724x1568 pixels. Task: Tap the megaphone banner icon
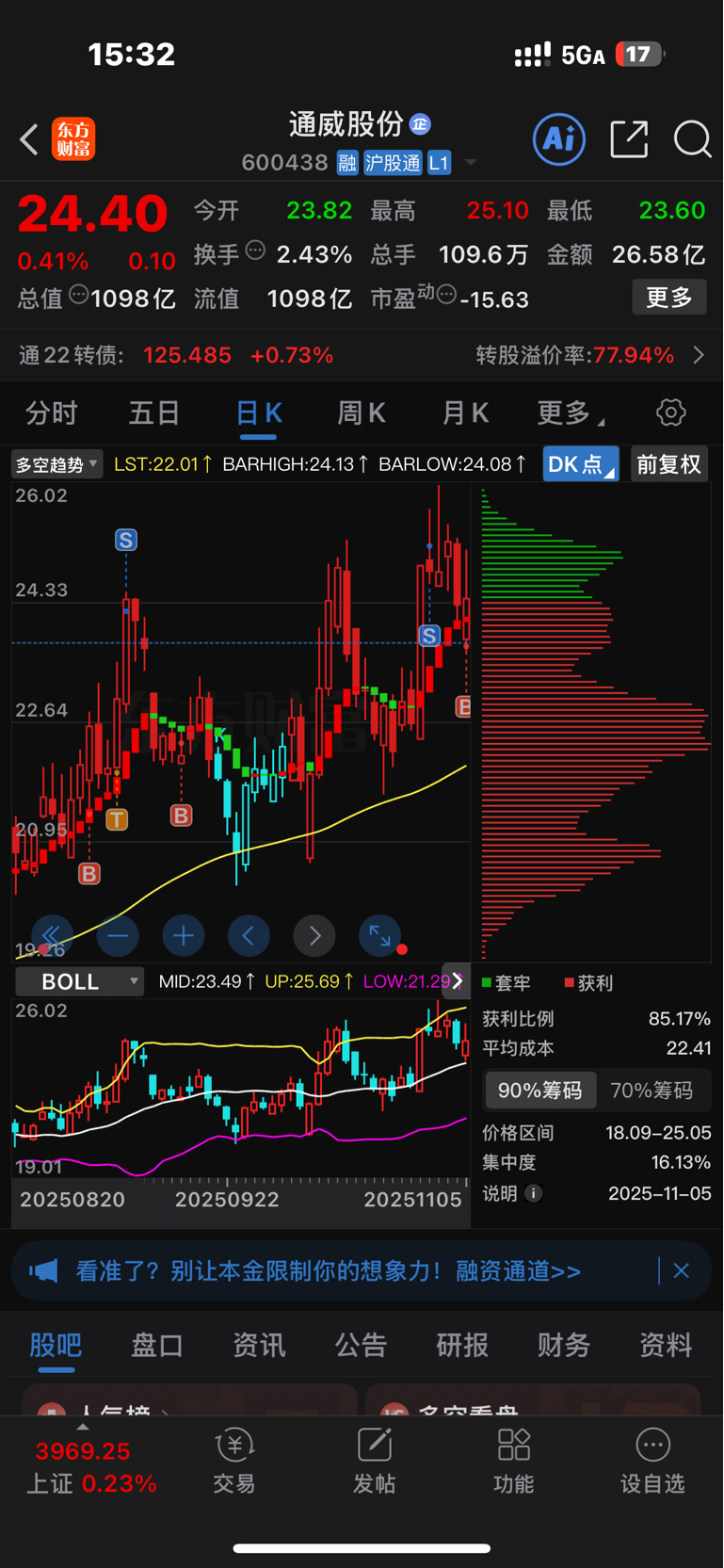[43, 1271]
